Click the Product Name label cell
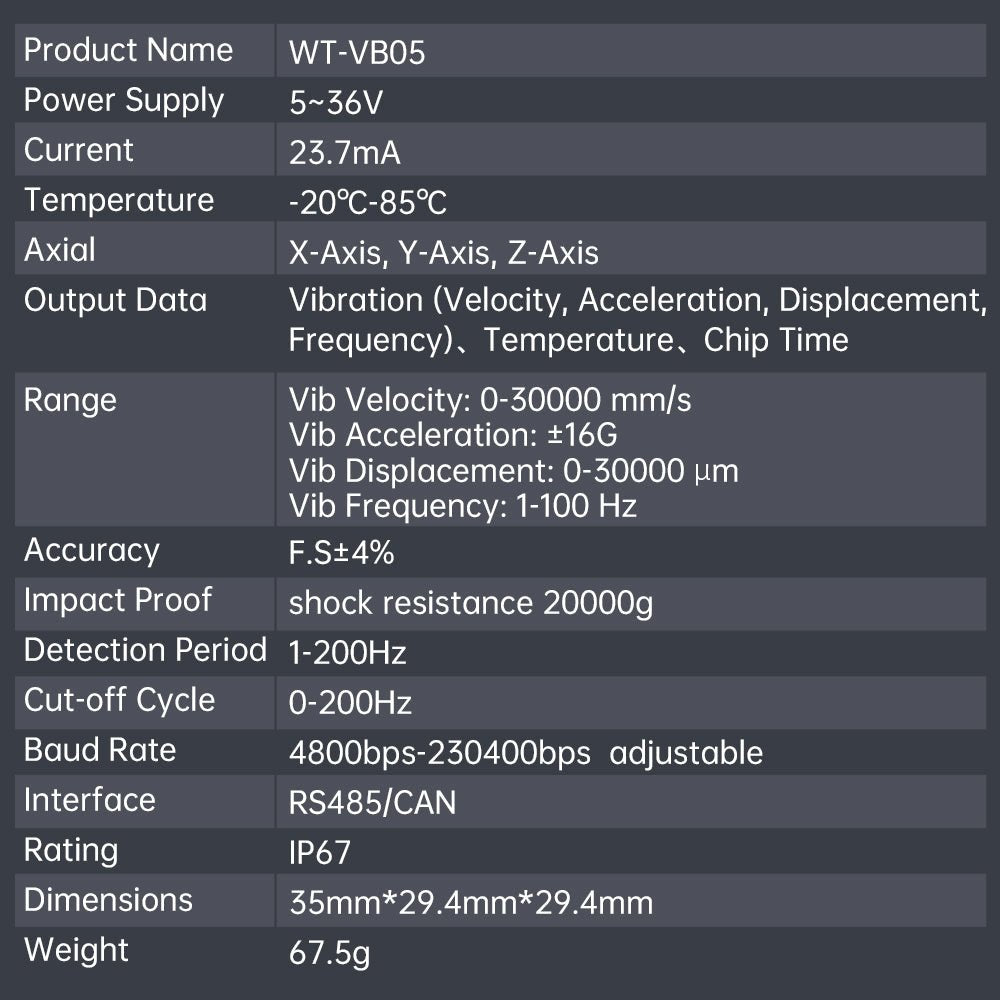 [x=128, y=51]
